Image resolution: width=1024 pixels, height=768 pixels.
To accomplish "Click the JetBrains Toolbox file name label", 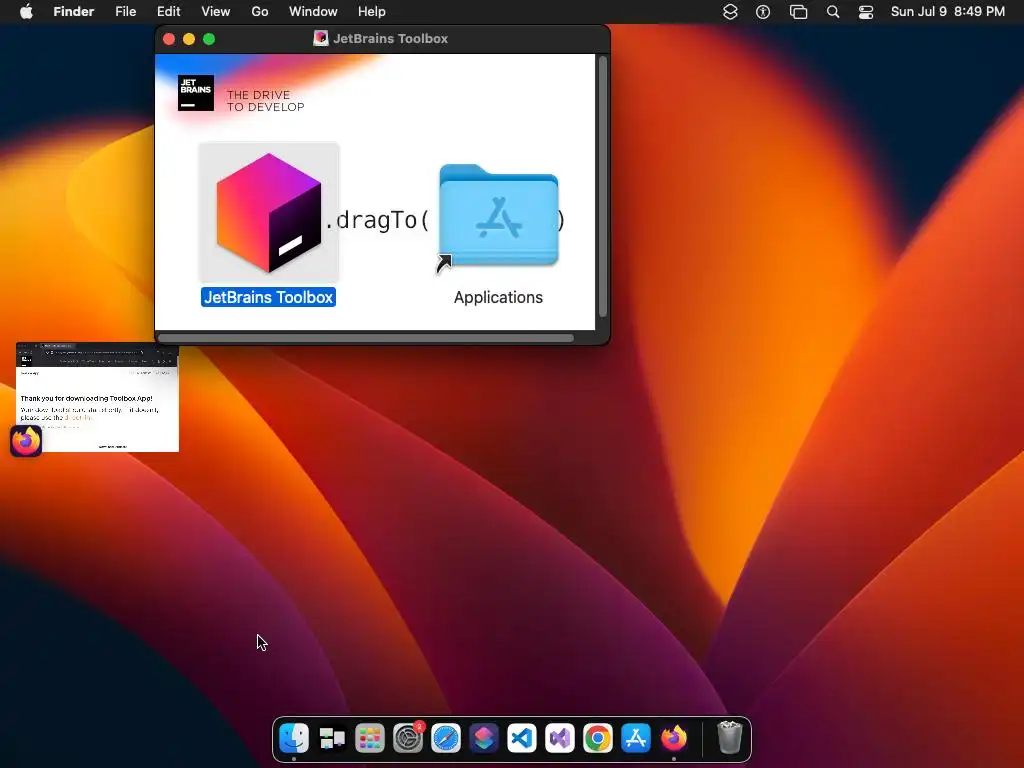I will coord(268,297).
